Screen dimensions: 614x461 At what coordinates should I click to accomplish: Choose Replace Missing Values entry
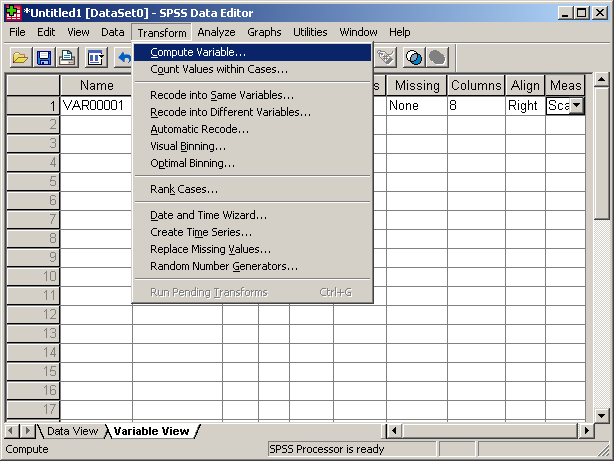[210, 249]
